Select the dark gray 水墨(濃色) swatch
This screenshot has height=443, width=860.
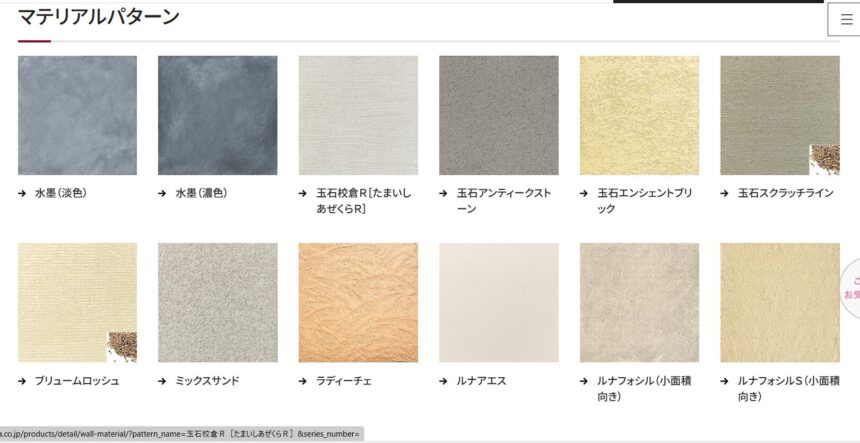pyautogui.click(x=218, y=115)
